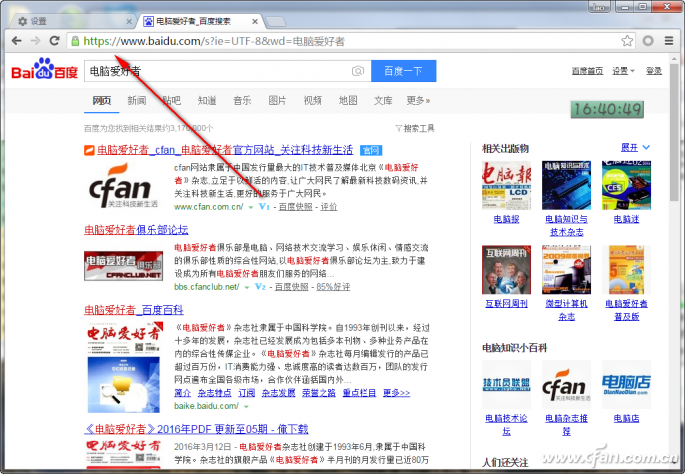This screenshot has height=474, width=685.
Task: Click the cfan logo in first result
Action: (x=123, y=186)
